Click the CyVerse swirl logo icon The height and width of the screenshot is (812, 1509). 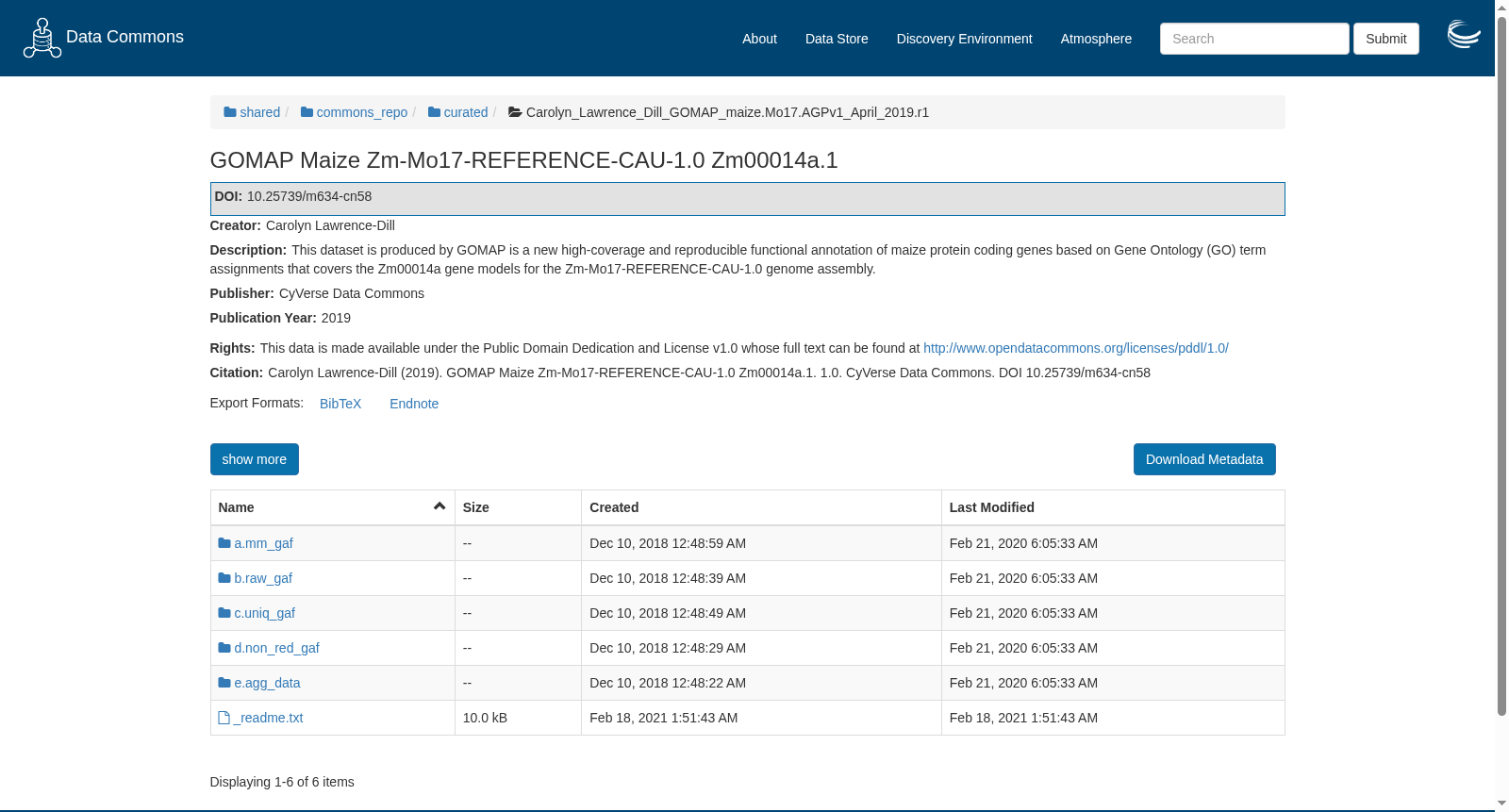1464,34
